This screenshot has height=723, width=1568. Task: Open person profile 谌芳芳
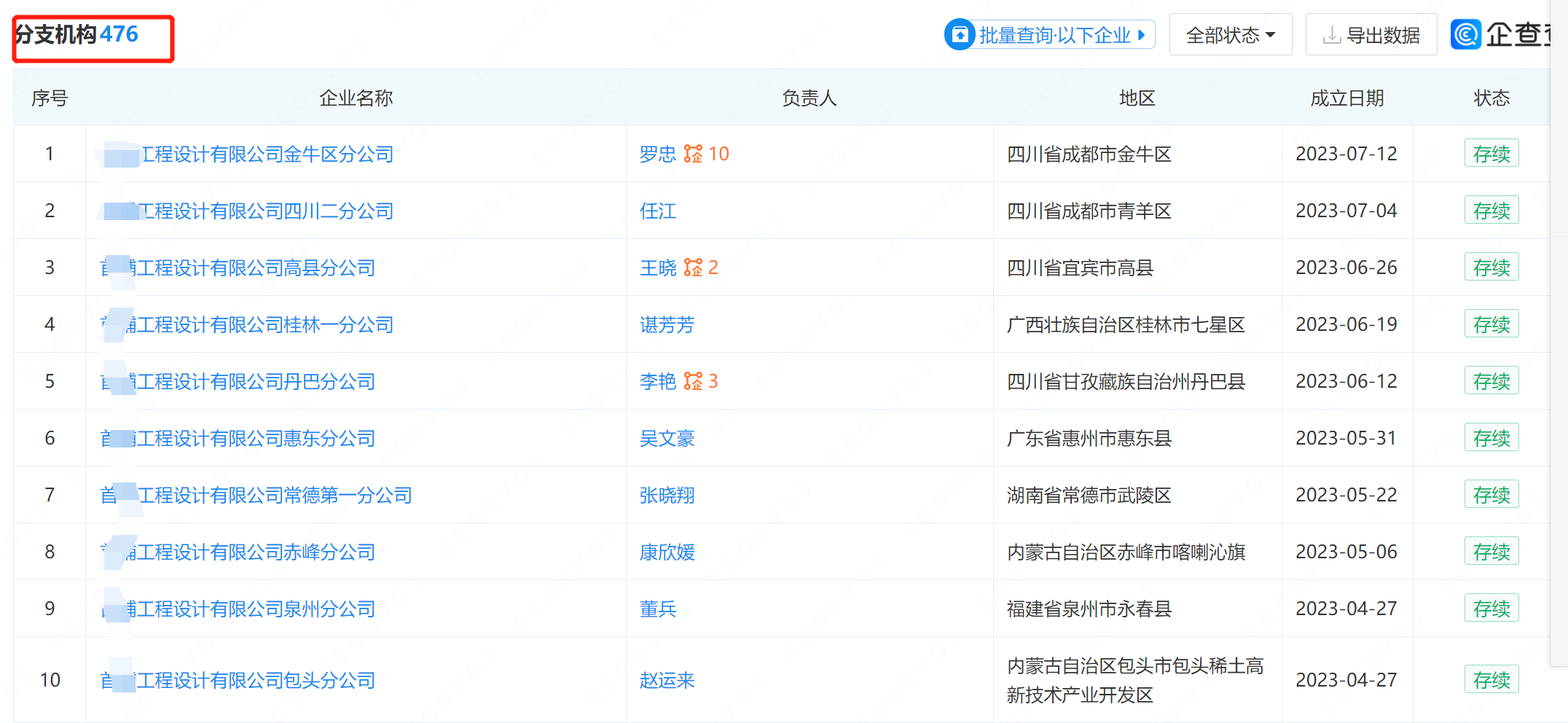click(667, 324)
